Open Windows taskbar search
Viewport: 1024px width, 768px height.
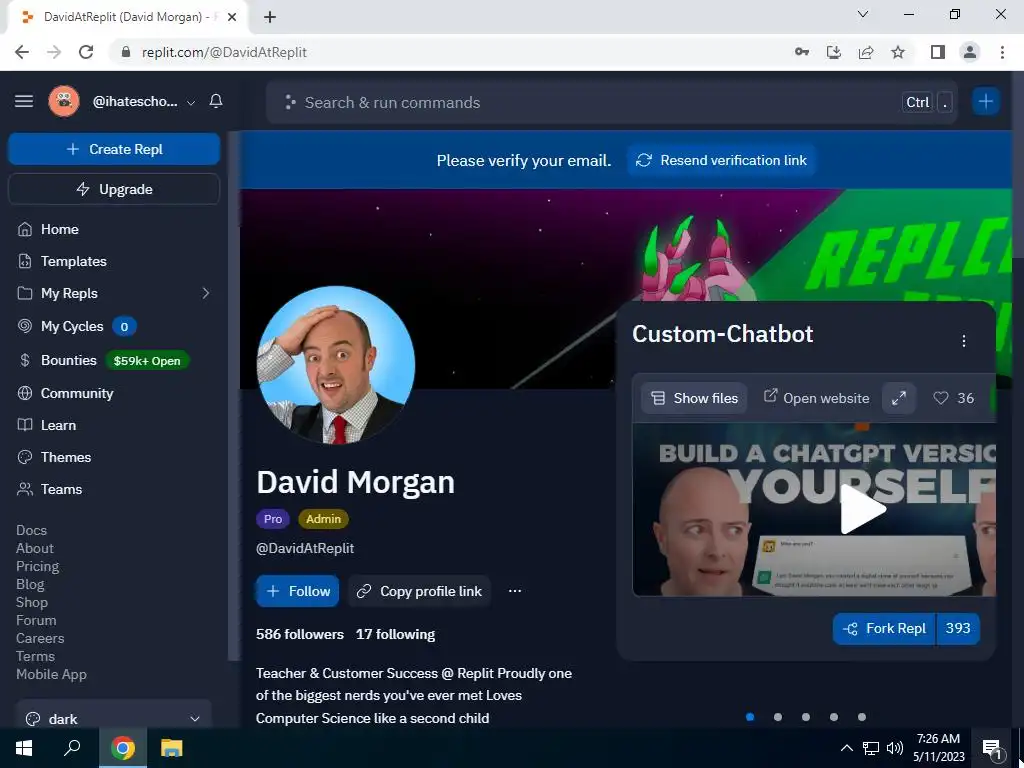[72, 748]
